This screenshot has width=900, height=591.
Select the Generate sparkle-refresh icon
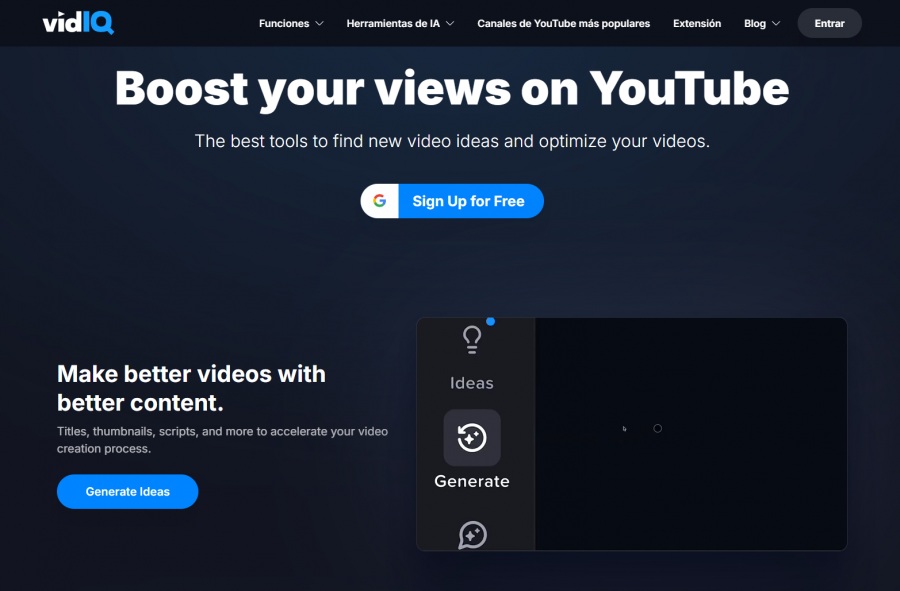[x=472, y=437]
